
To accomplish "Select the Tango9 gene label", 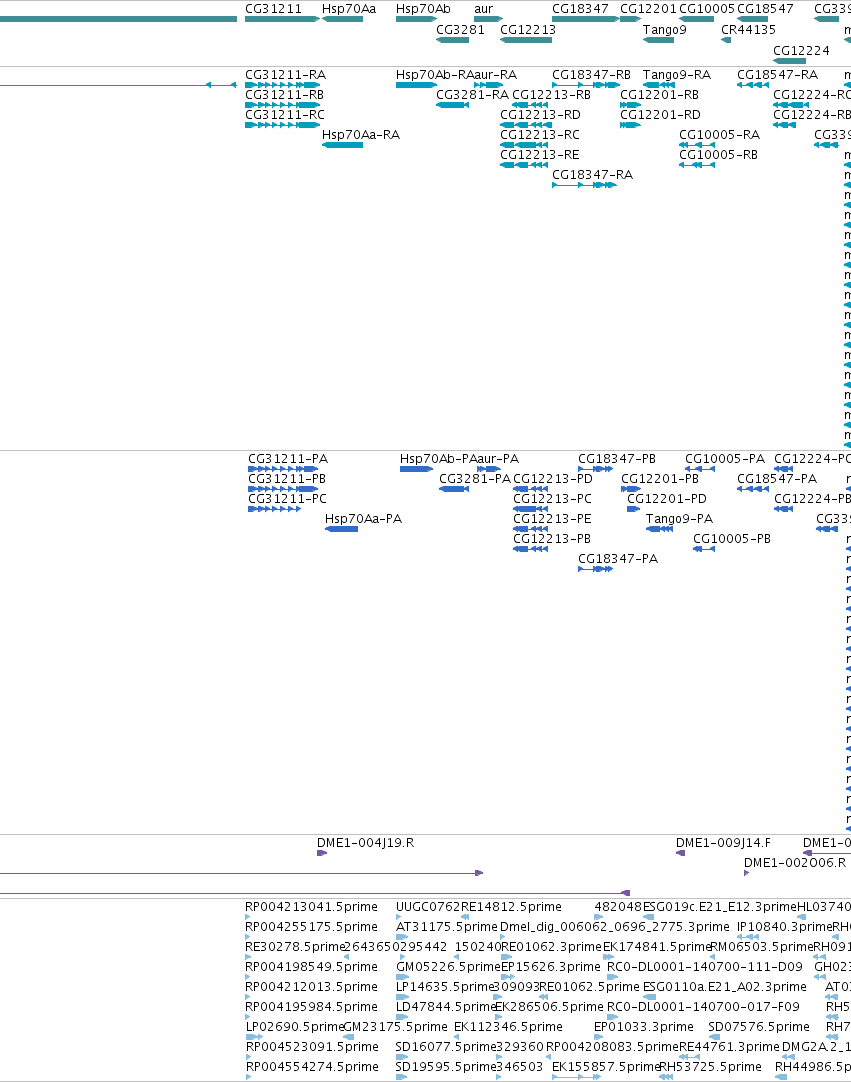I will [x=665, y=30].
